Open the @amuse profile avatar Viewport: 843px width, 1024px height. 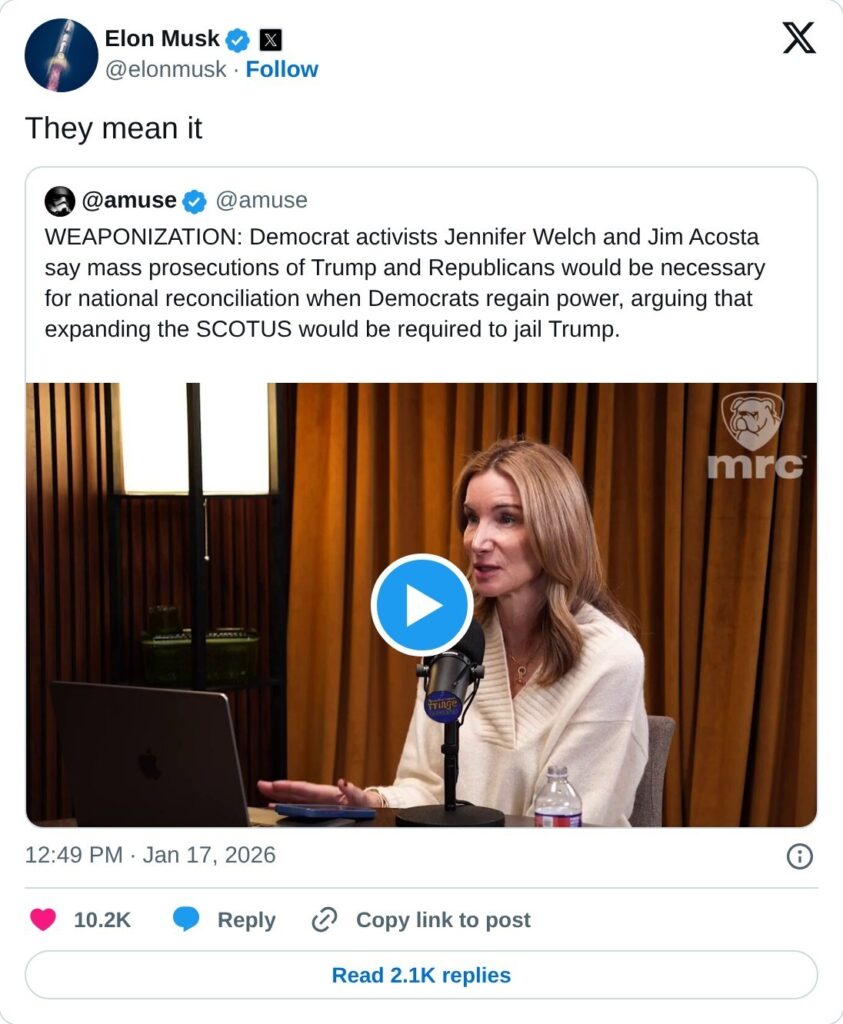[59, 201]
